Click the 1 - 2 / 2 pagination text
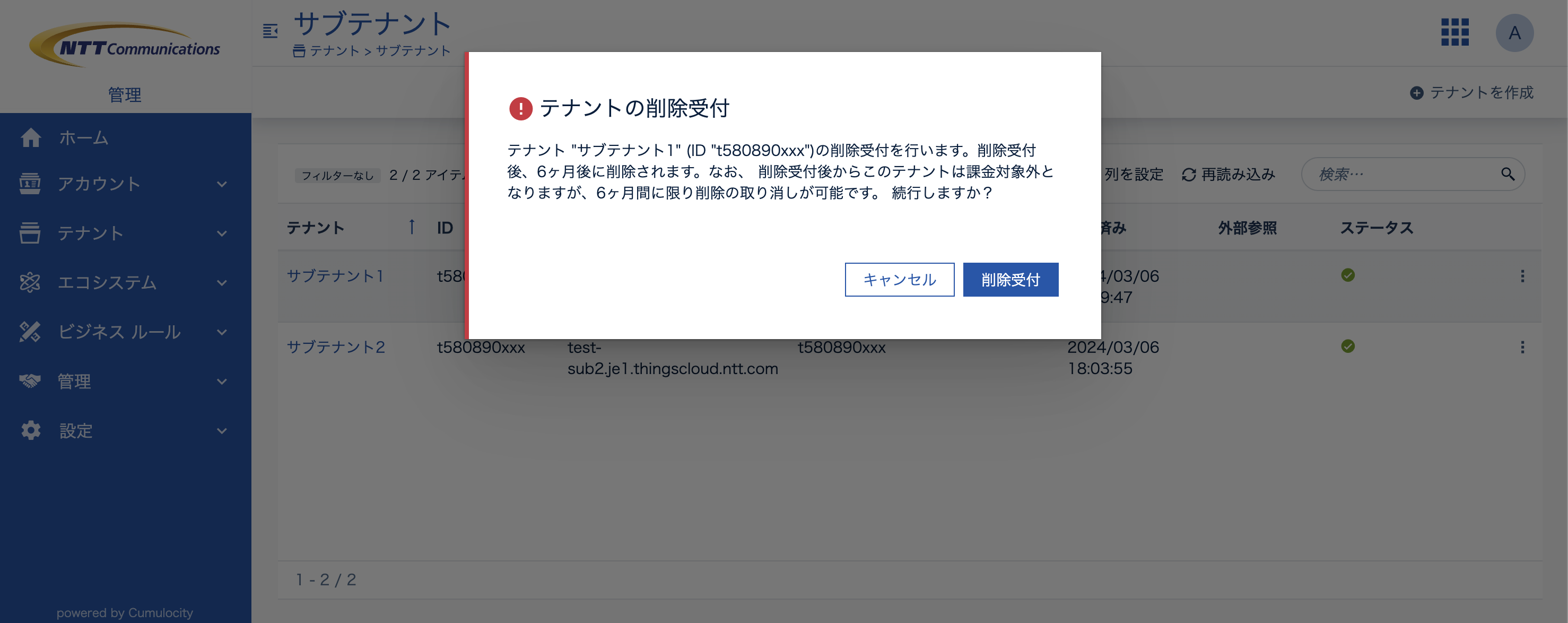The width and height of the screenshot is (1568, 623). [326, 580]
